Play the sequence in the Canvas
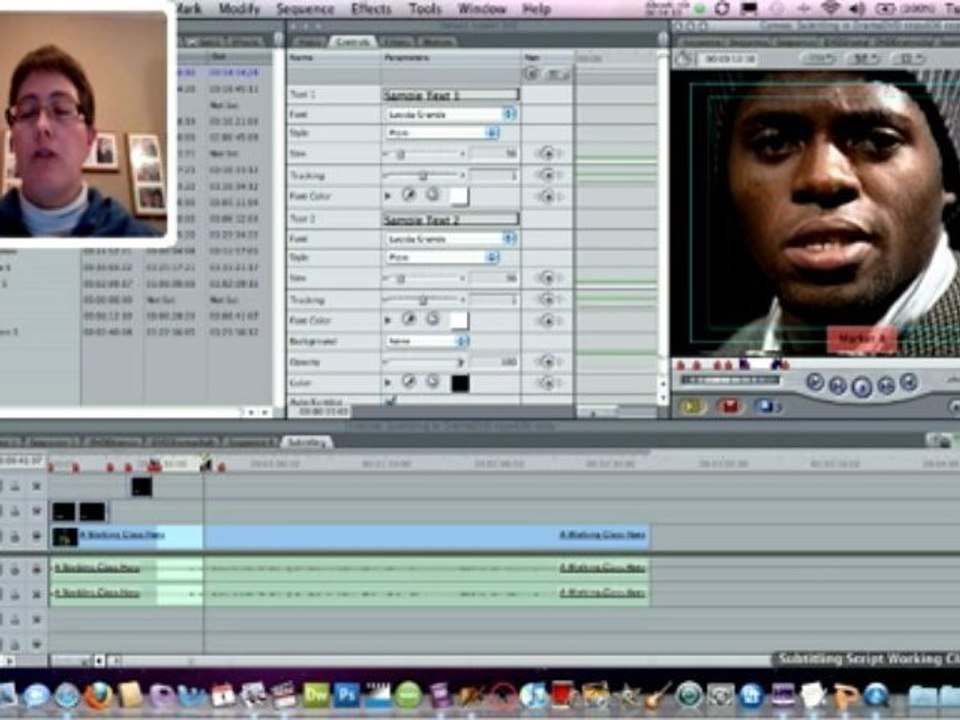 click(x=861, y=386)
